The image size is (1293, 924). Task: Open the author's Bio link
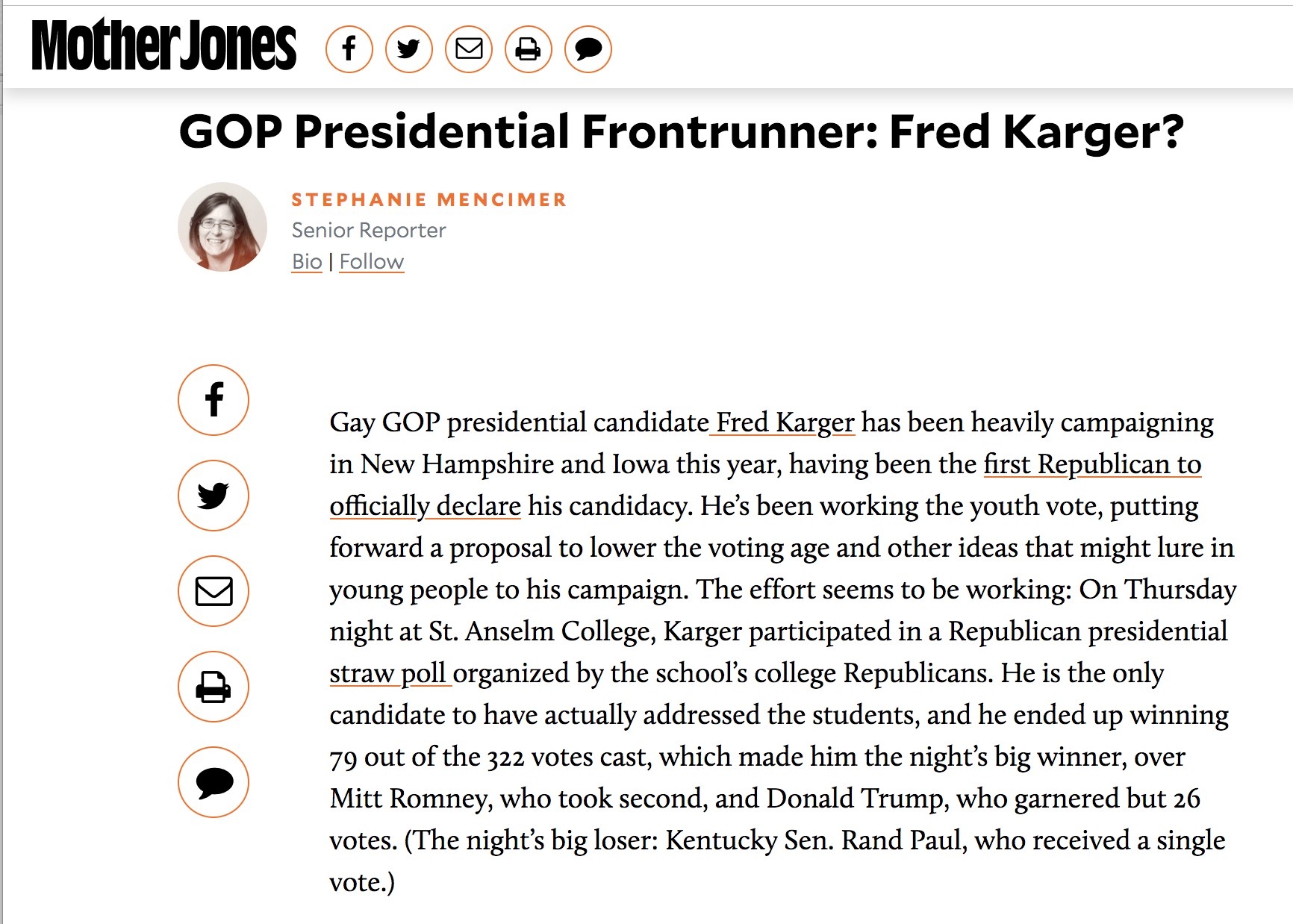click(x=307, y=262)
